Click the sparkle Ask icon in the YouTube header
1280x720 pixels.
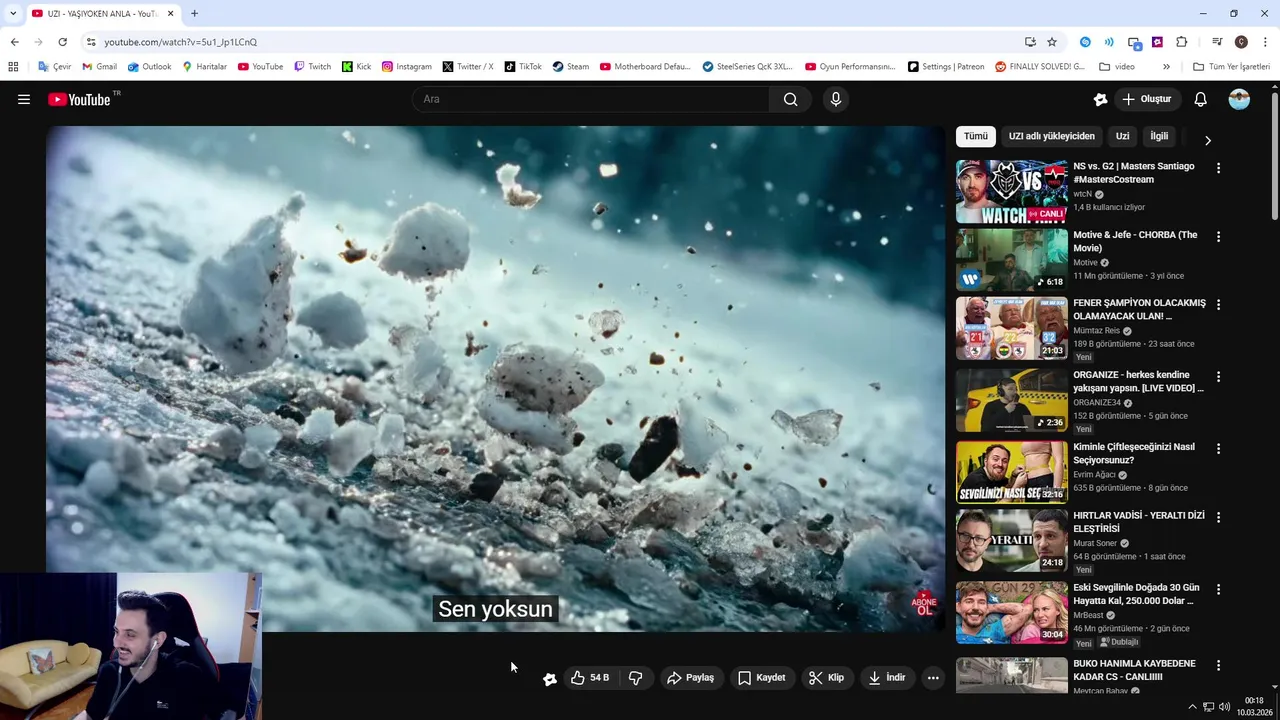[1100, 99]
